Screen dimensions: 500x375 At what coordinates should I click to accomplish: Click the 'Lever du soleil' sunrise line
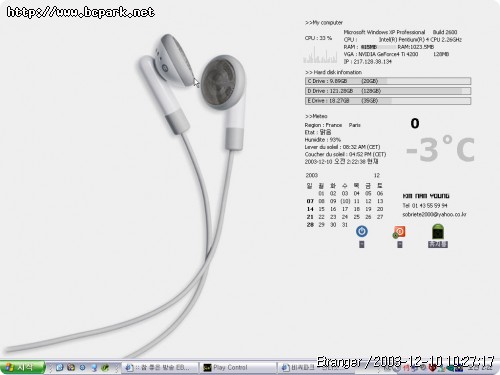[x=342, y=147]
